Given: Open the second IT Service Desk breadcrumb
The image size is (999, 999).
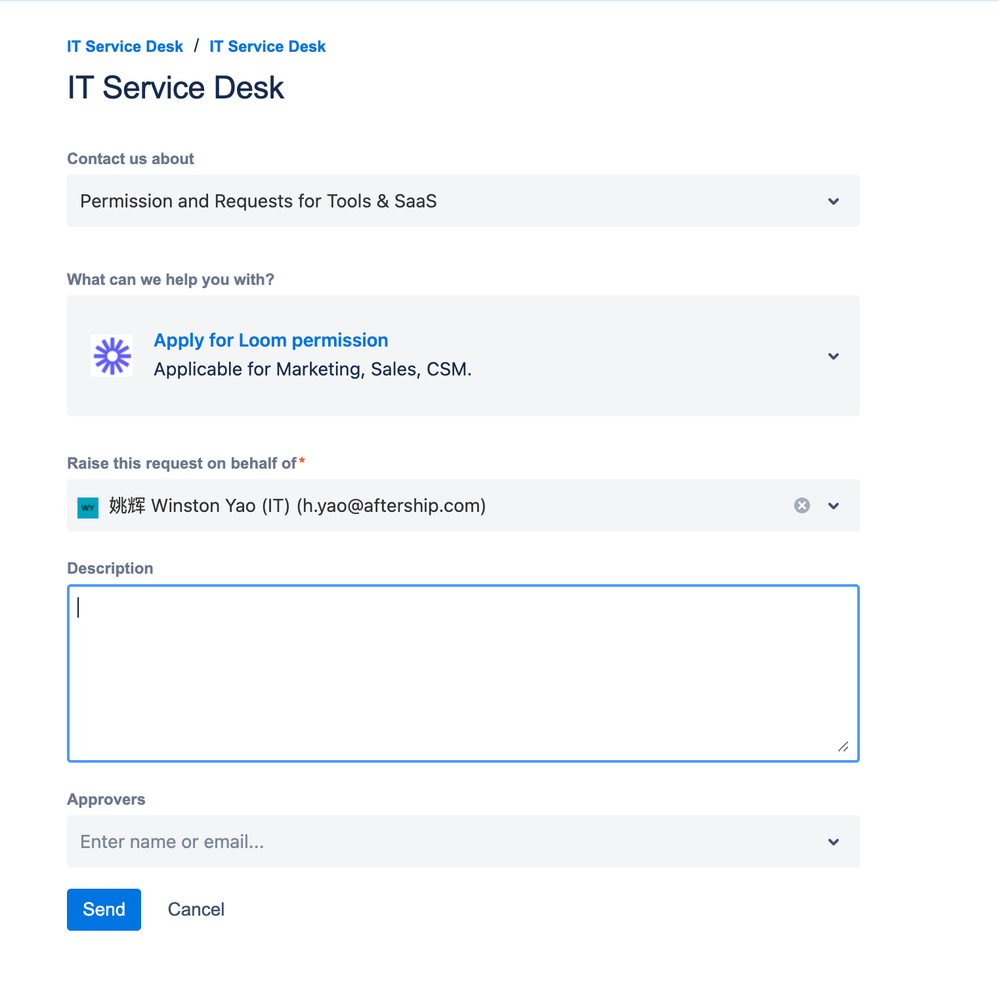Looking at the screenshot, I should 268,47.
